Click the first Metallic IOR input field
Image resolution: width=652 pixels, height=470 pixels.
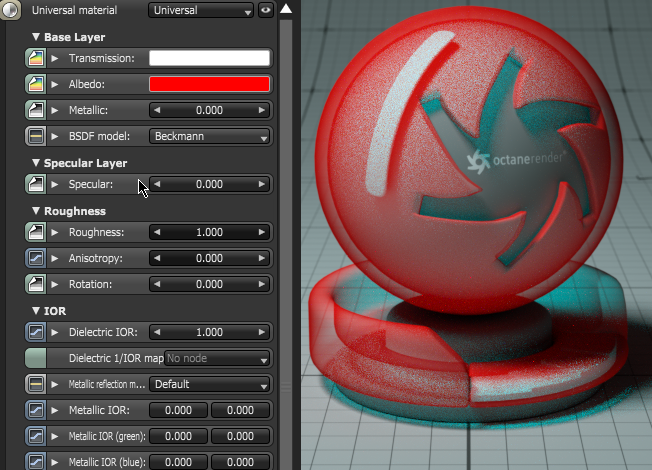178,410
